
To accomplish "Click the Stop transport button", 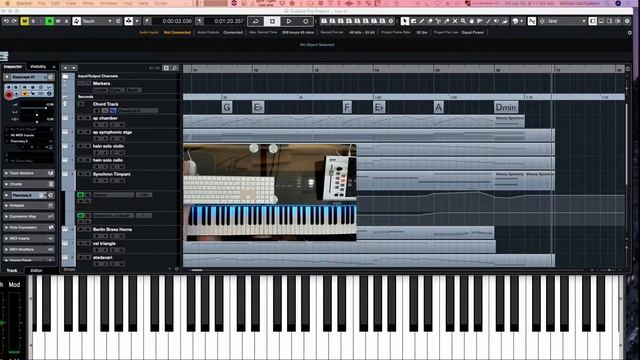I will coord(272,21).
